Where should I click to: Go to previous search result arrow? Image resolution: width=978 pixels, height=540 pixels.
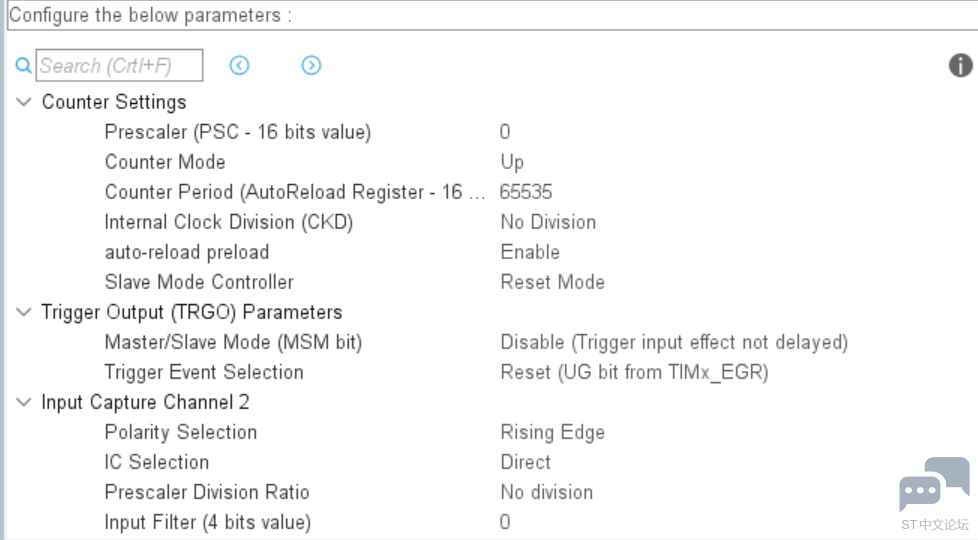239,66
